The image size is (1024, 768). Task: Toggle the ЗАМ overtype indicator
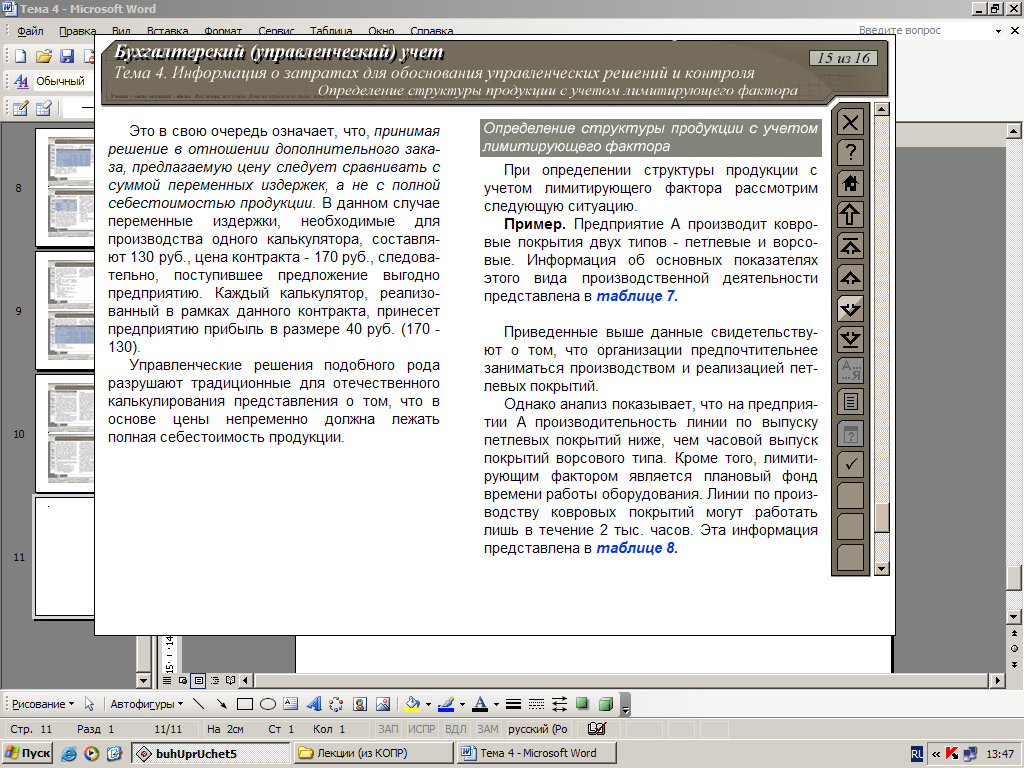pyautogui.click(x=488, y=729)
